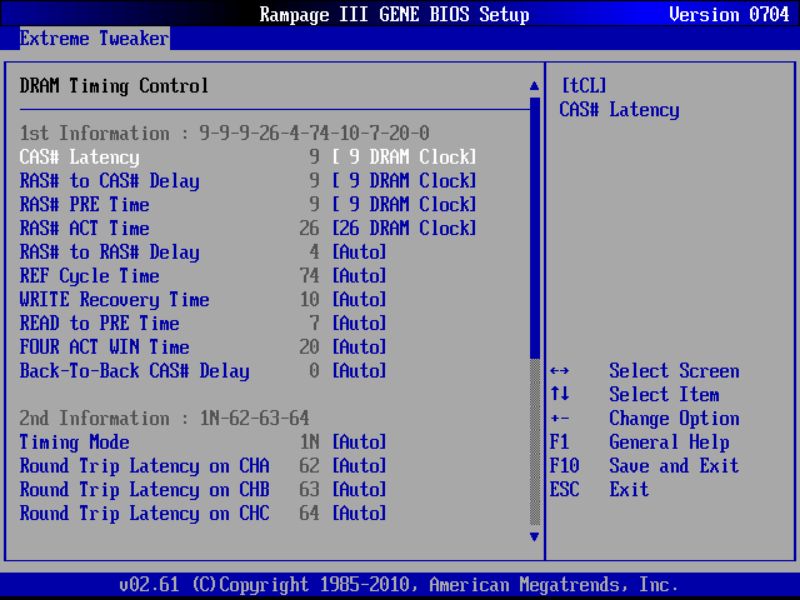Click the Exit legend text
The width and height of the screenshot is (800, 600).
pyautogui.click(x=629, y=490)
